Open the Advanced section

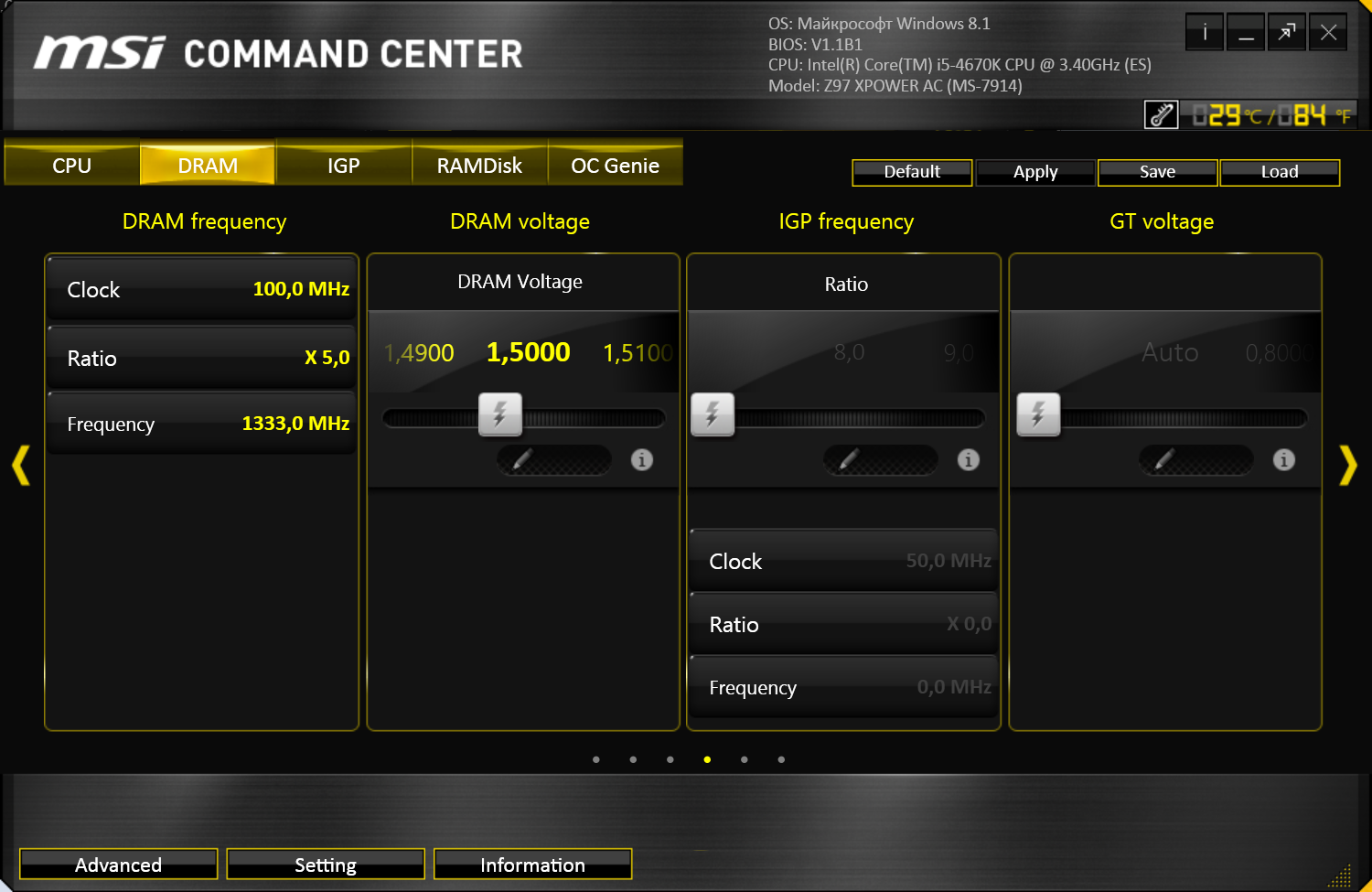click(118, 865)
